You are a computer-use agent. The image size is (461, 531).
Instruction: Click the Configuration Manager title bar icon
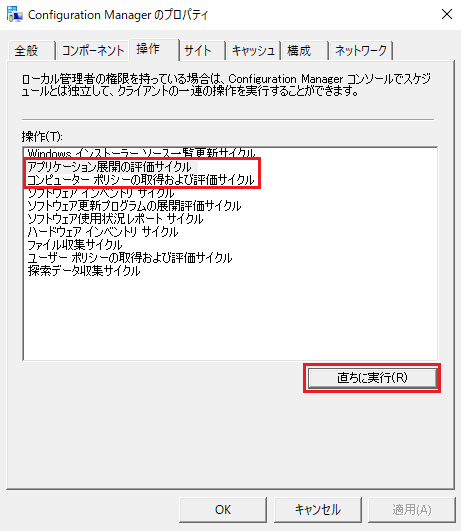click(x=15, y=15)
